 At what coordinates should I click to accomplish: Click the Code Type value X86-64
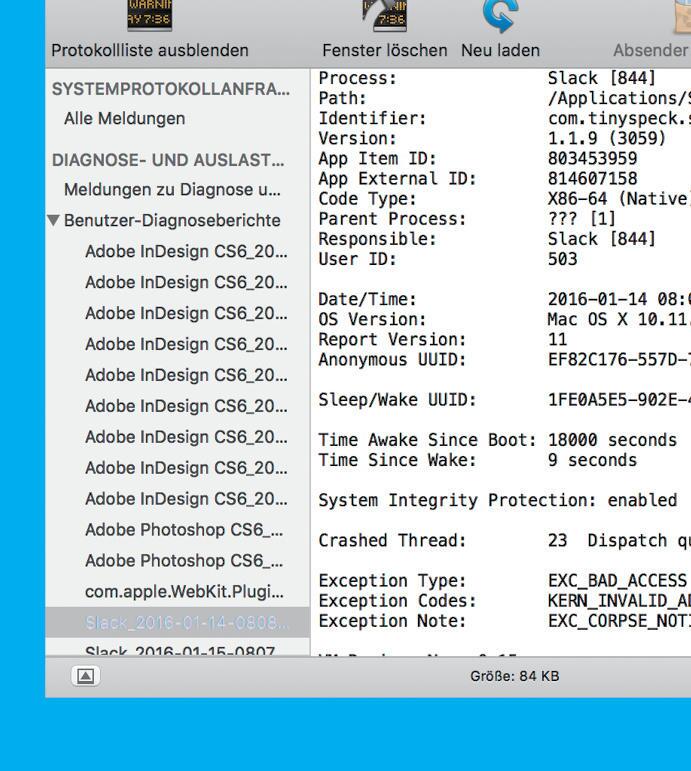tap(619, 199)
